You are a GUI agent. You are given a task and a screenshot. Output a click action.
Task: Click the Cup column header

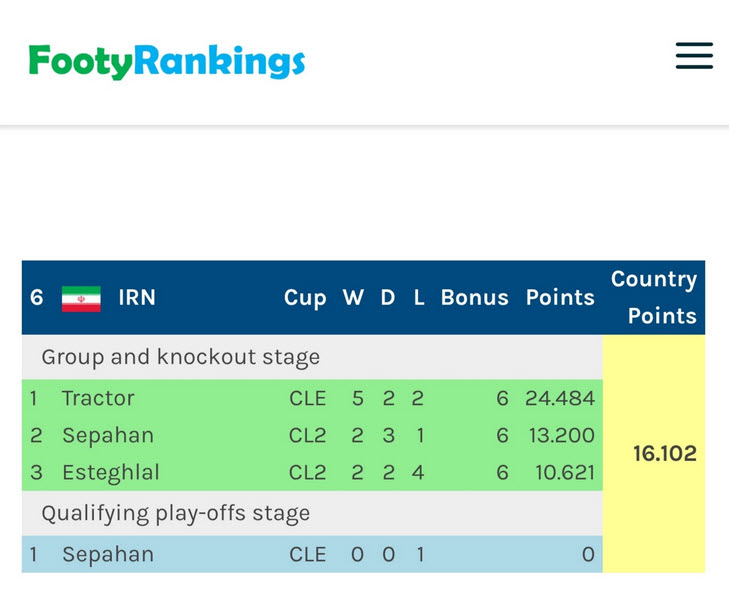[x=305, y=298]
